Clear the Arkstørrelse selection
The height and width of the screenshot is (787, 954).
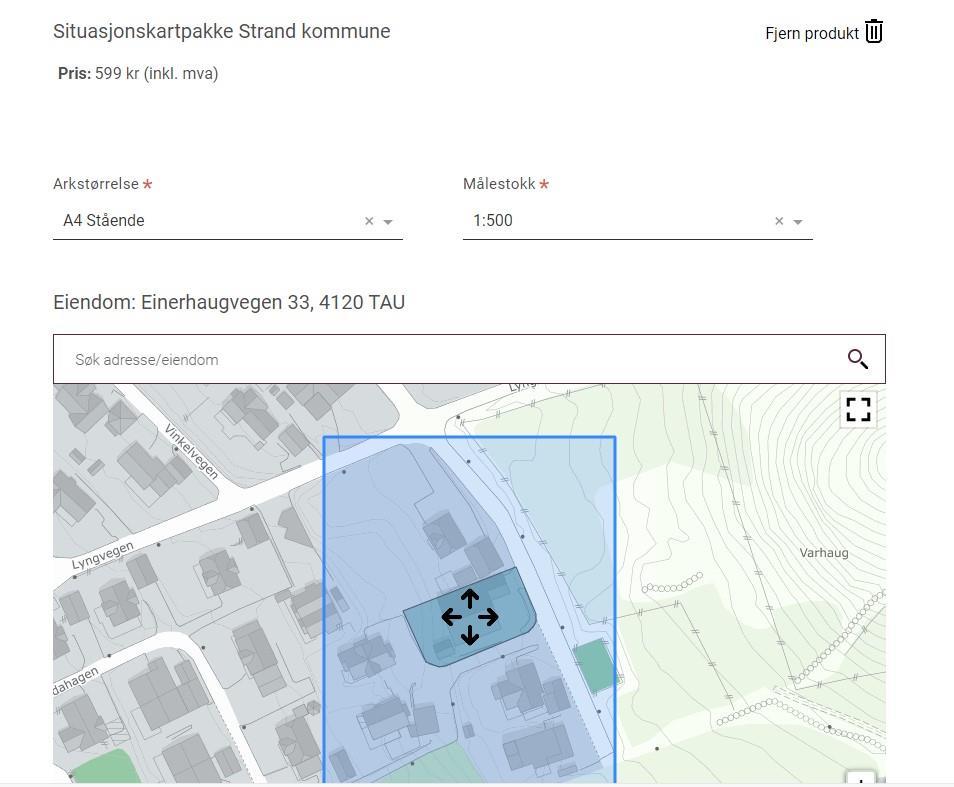click(369, 221)
